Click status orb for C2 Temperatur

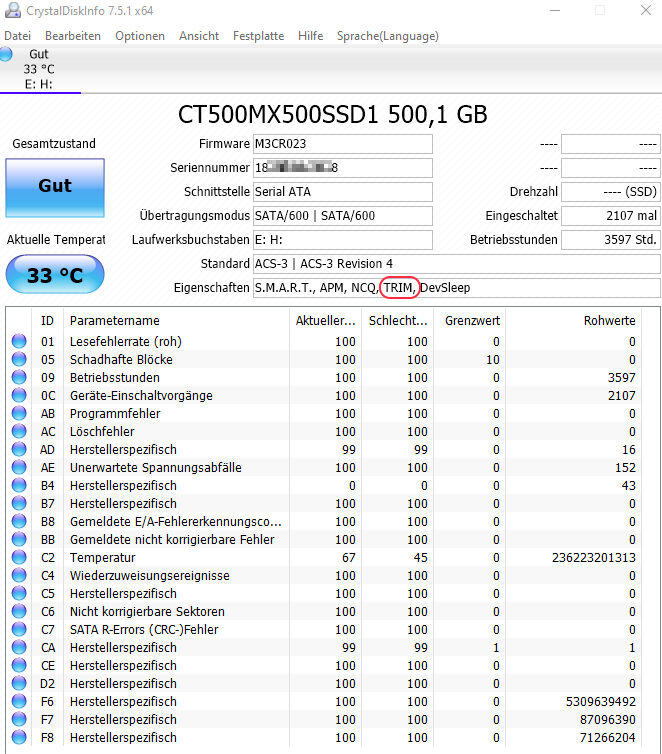[x=19, y=557]
